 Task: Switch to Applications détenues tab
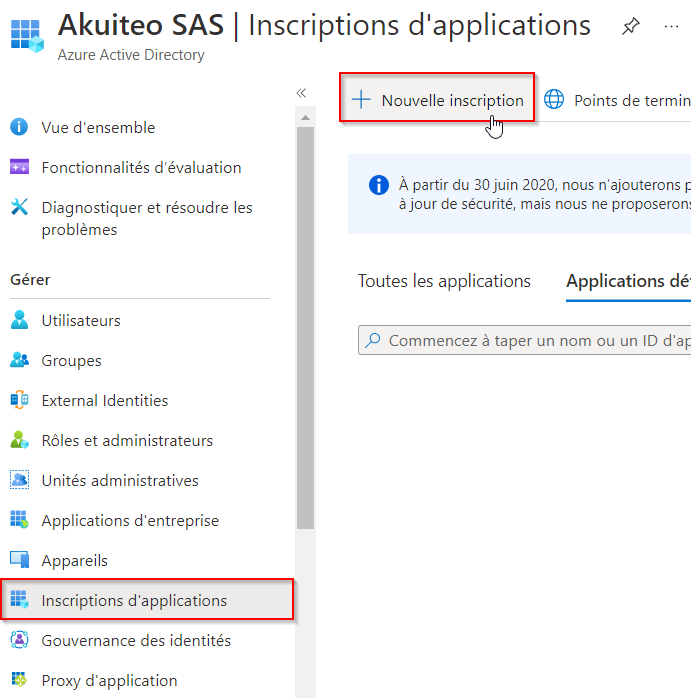pyautogui.click(x=628, y=281)
